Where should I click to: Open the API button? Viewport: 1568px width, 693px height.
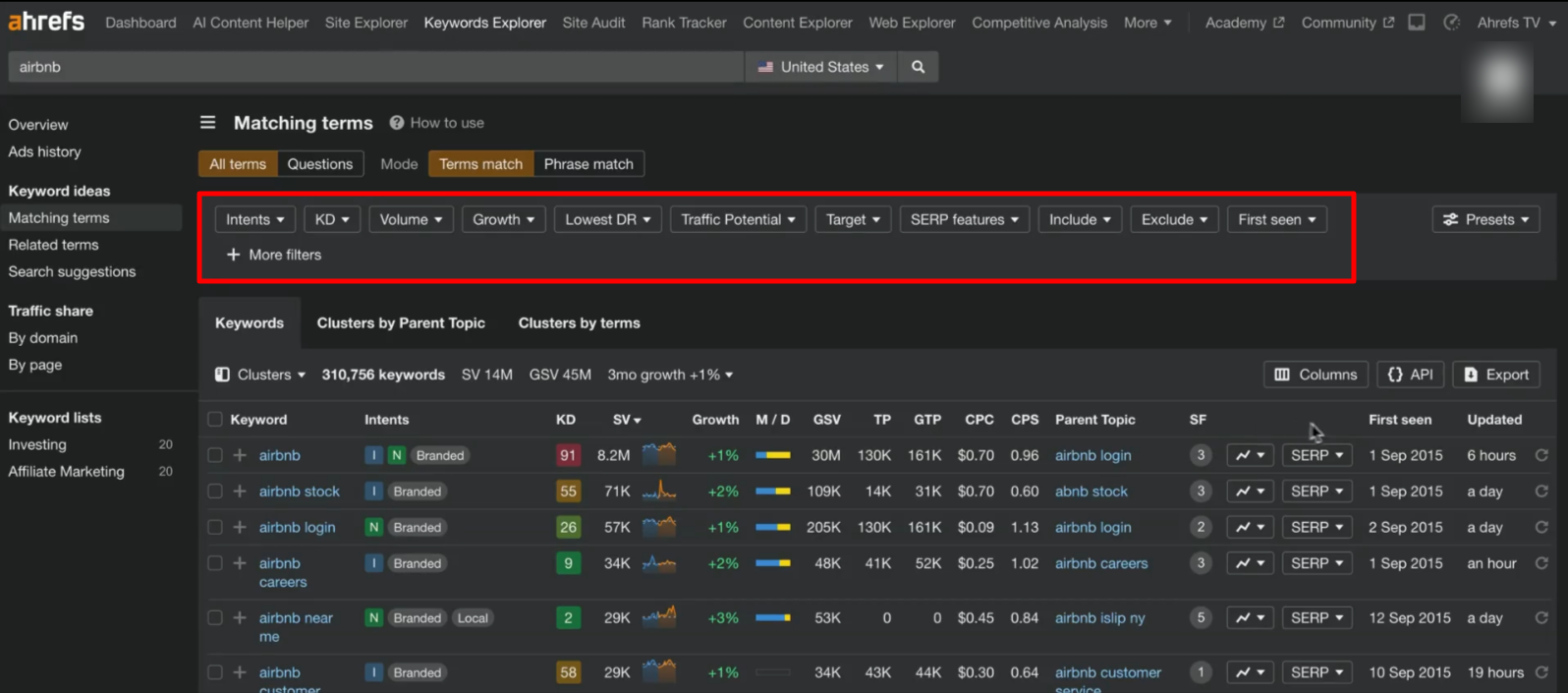(1410, 375)
